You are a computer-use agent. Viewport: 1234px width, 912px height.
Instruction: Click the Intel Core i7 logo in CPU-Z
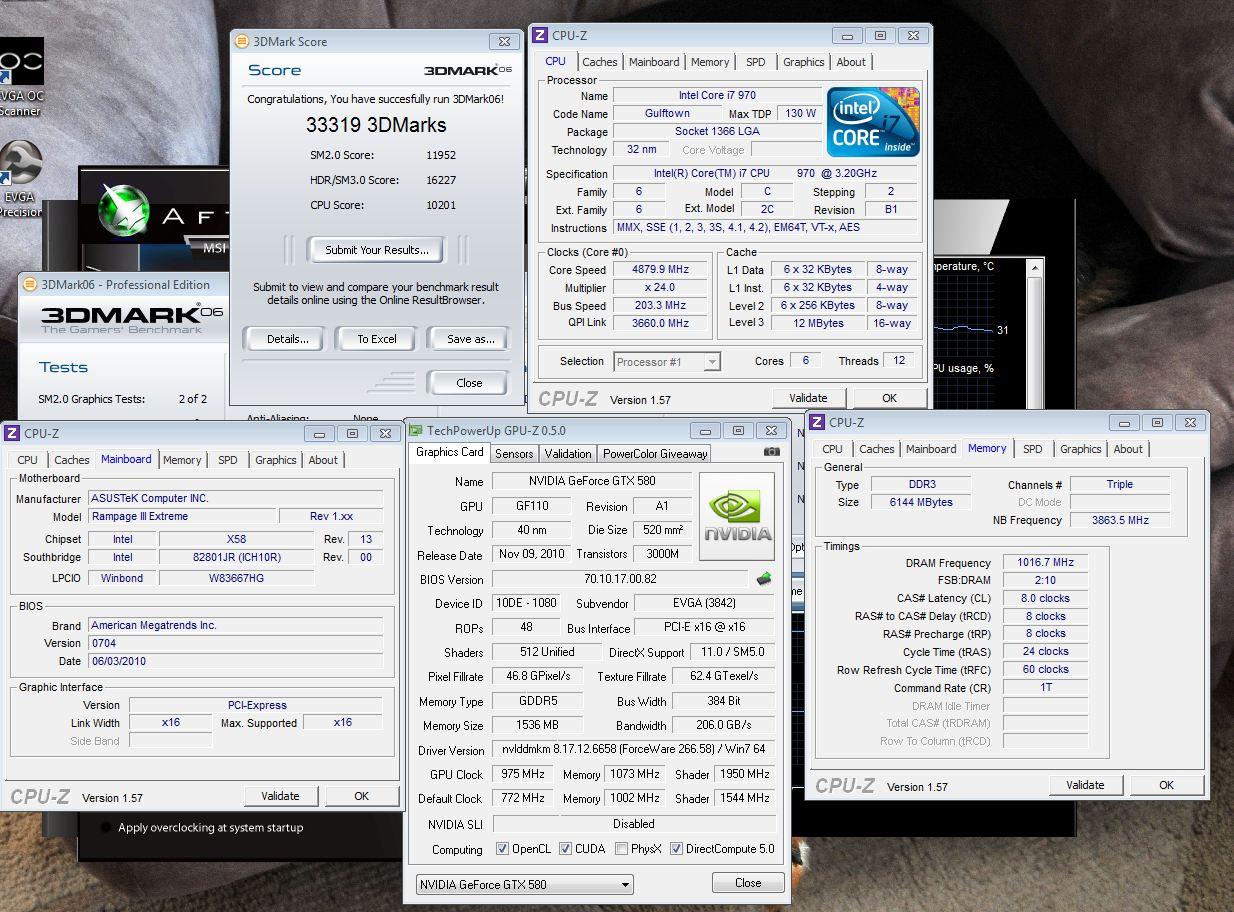[x=873, y=122]
